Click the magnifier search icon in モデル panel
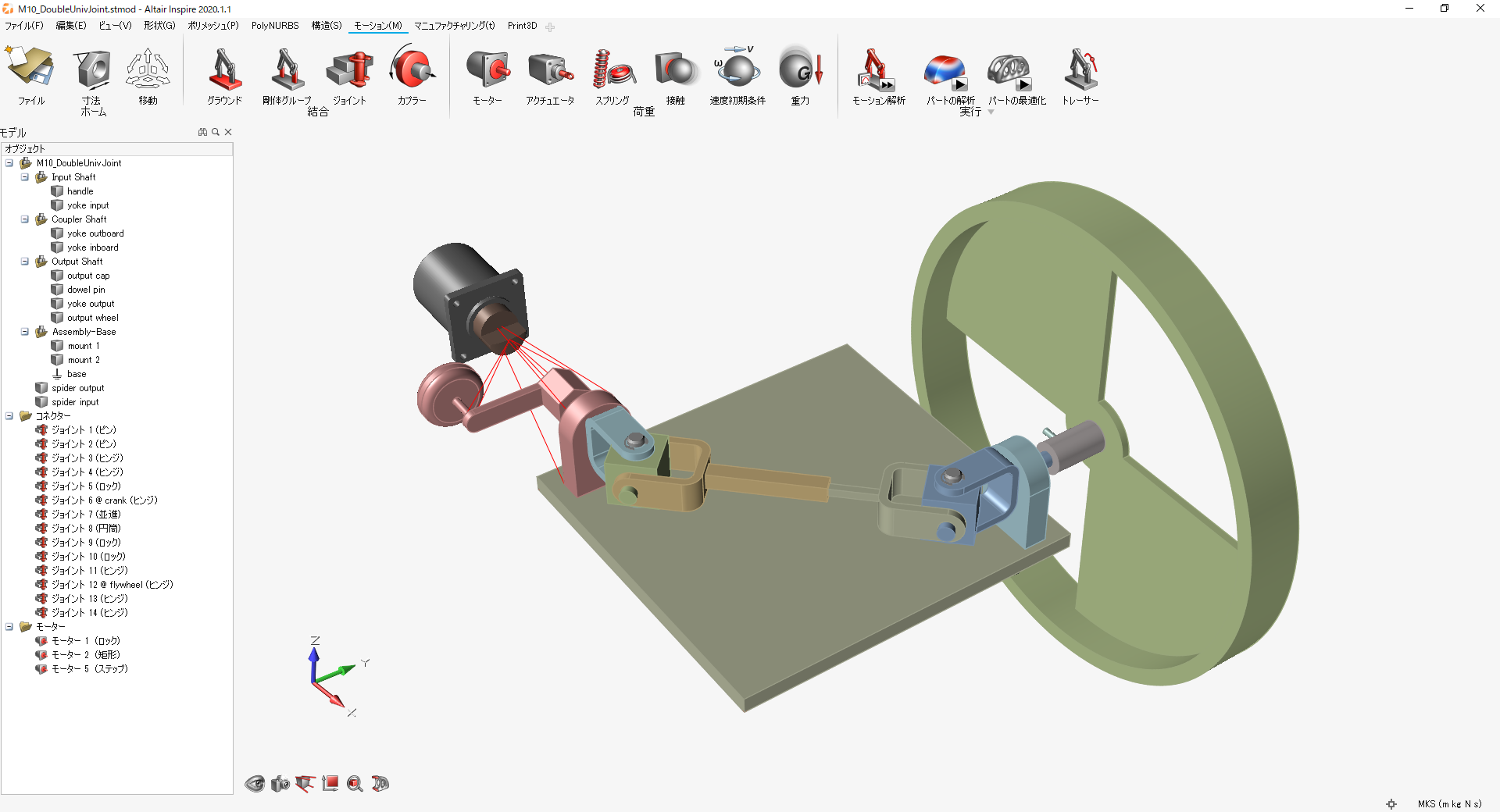Viewport: 1500px width, 812px height. [216, 132]
